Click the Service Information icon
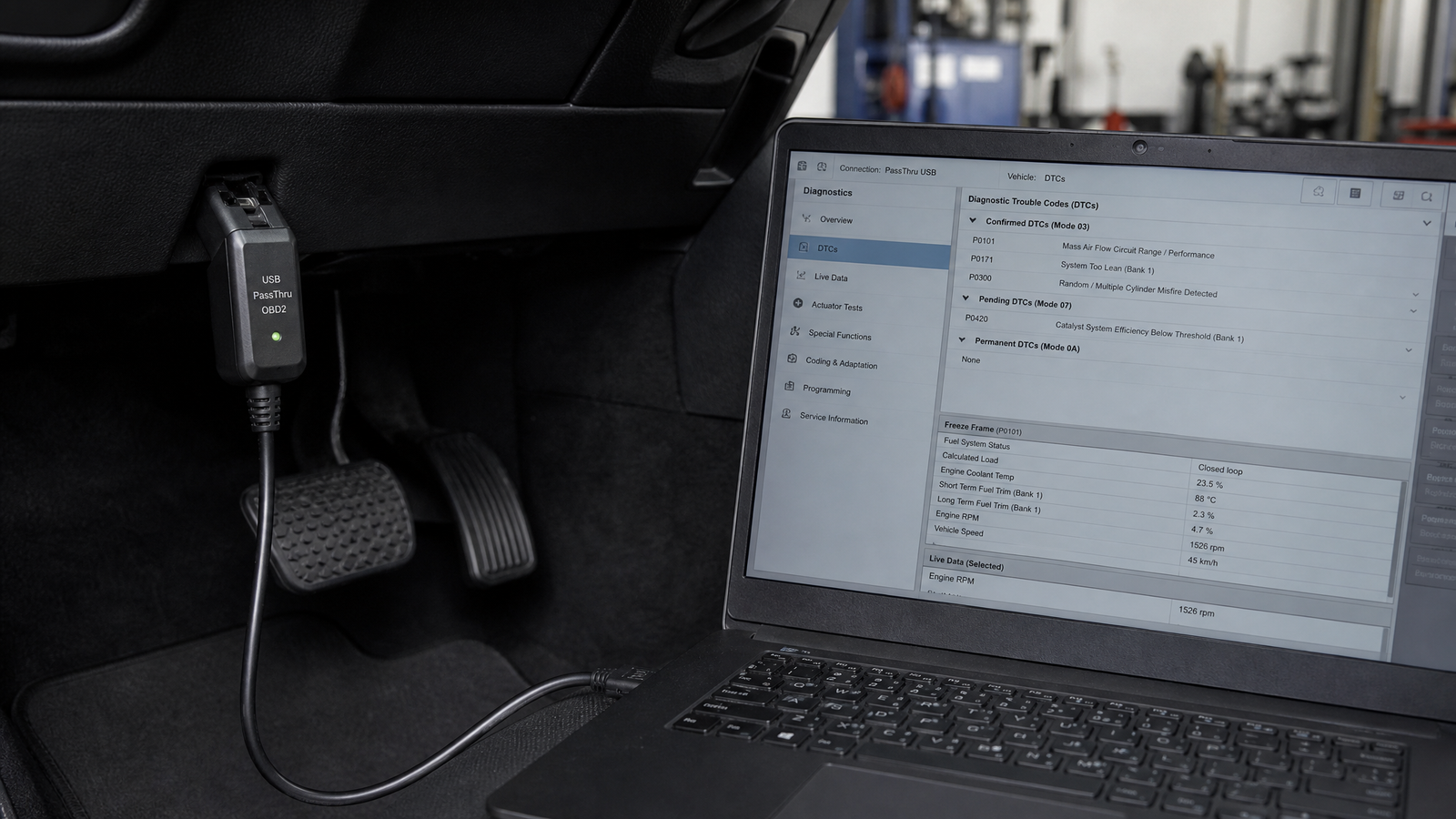Viewport: 1456px width, 819px height. [x=786, y=413]
